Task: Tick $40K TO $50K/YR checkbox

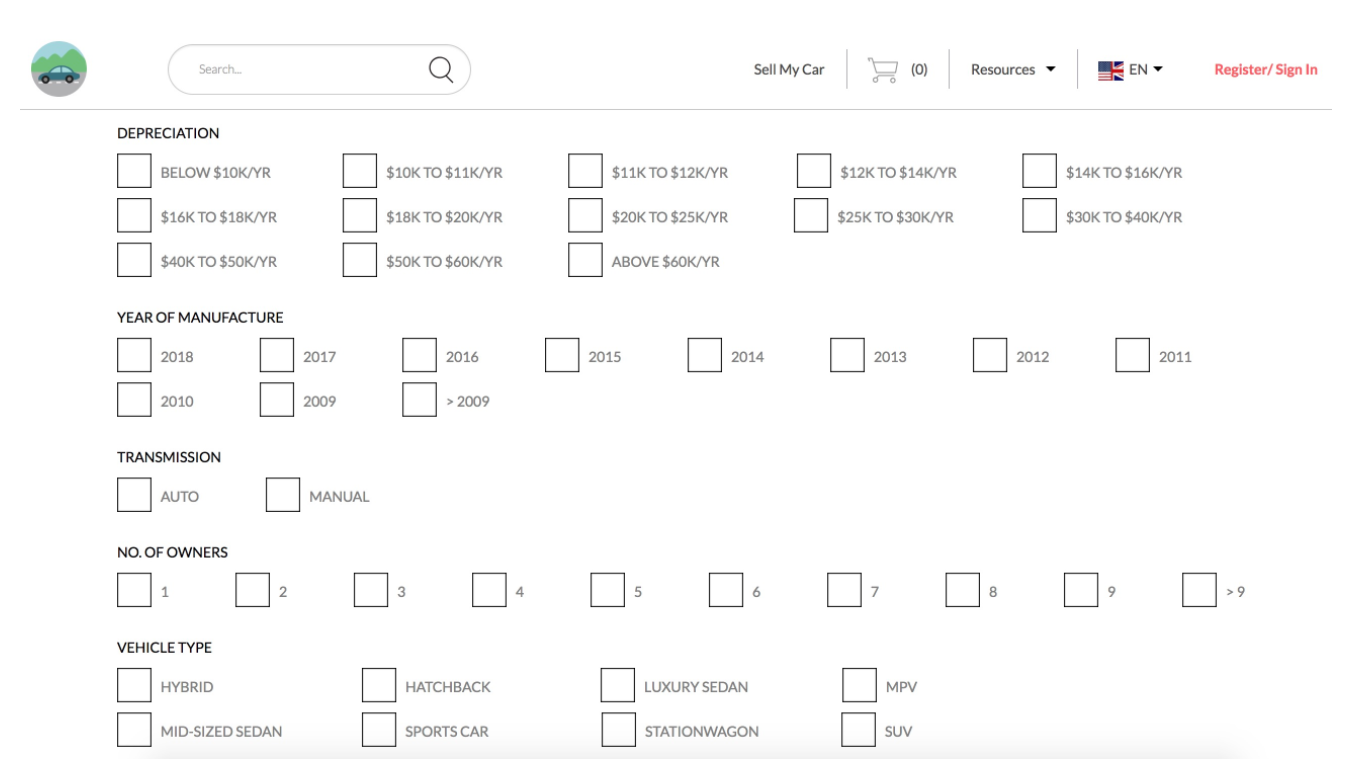Action: pyautogui.click(x=134, y=260)
